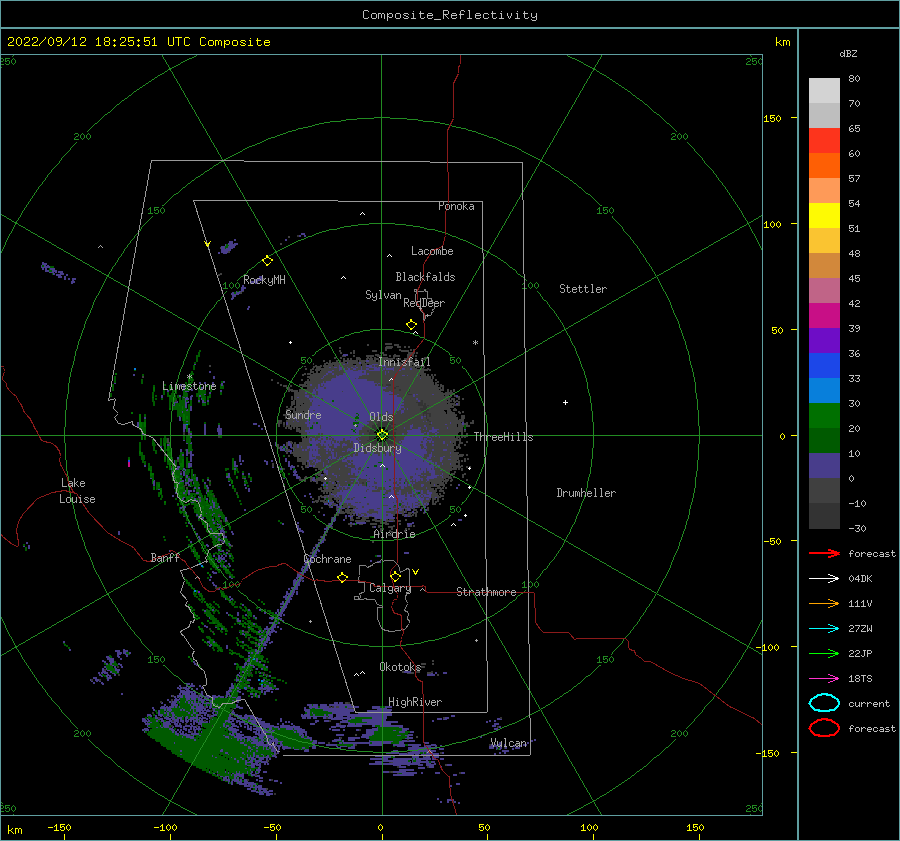
Task: Pick the light gray 80 dBZ swatch
Action: click(824, 91)
